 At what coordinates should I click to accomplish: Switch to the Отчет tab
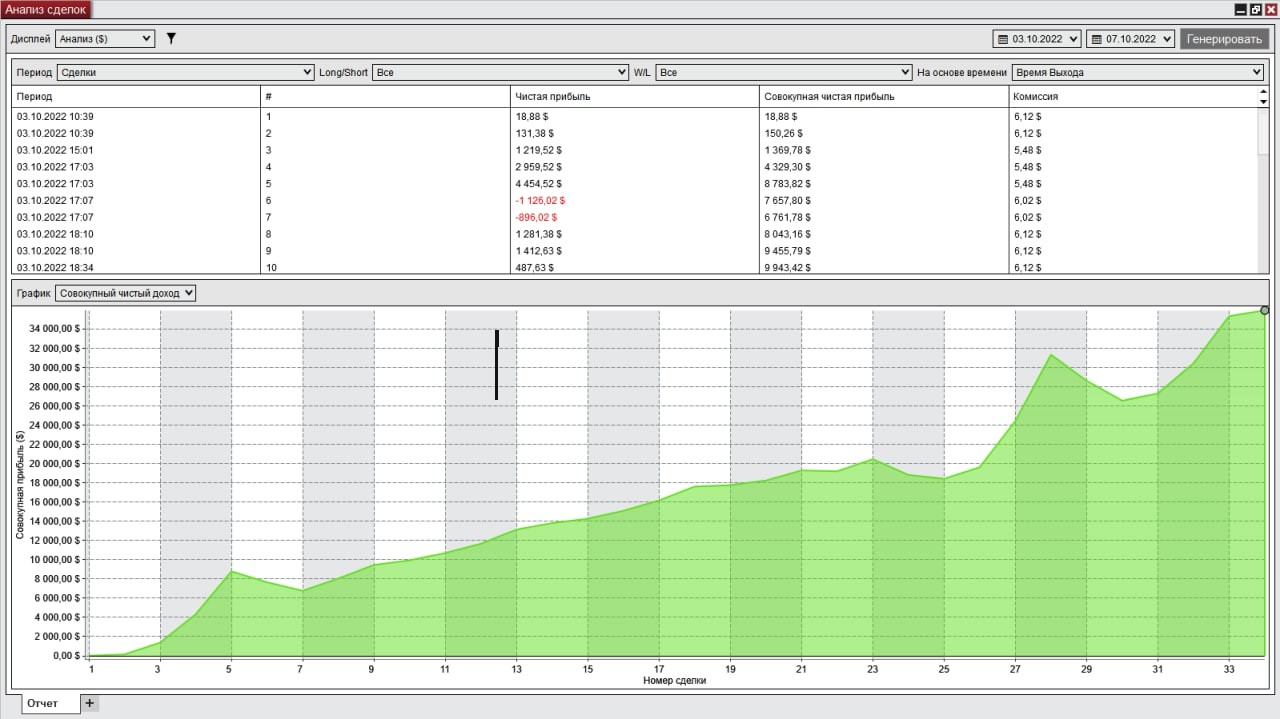(x=42, y=703)
